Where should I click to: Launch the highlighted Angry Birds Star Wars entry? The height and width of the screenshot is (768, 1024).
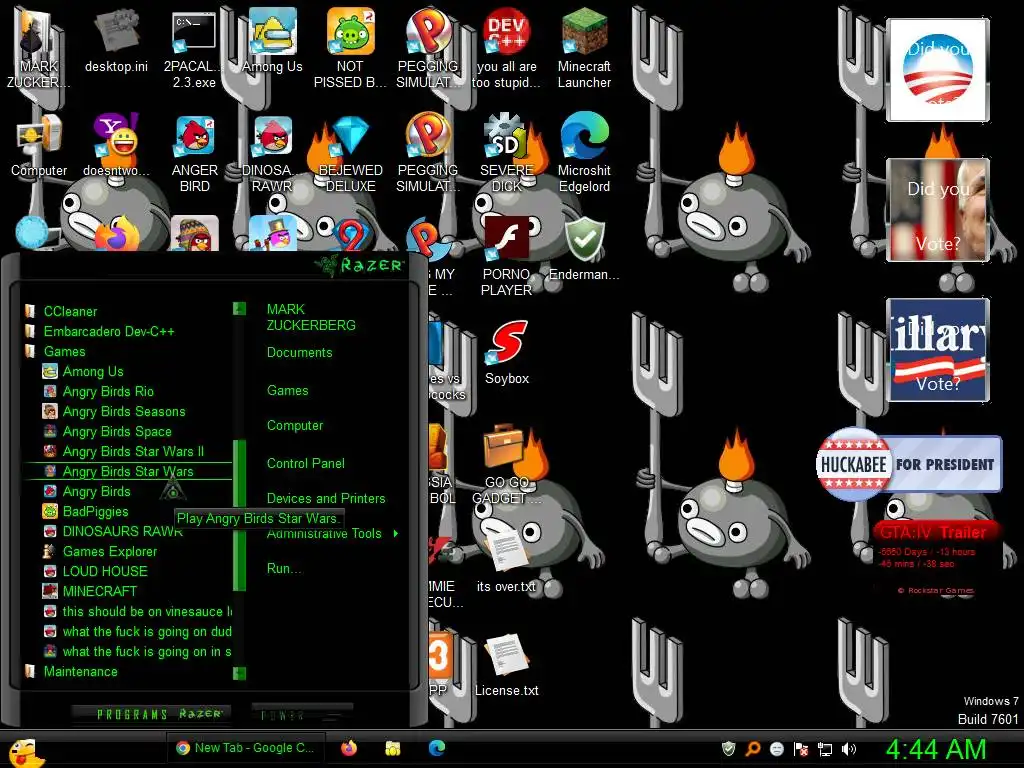(x=128, y=472)
